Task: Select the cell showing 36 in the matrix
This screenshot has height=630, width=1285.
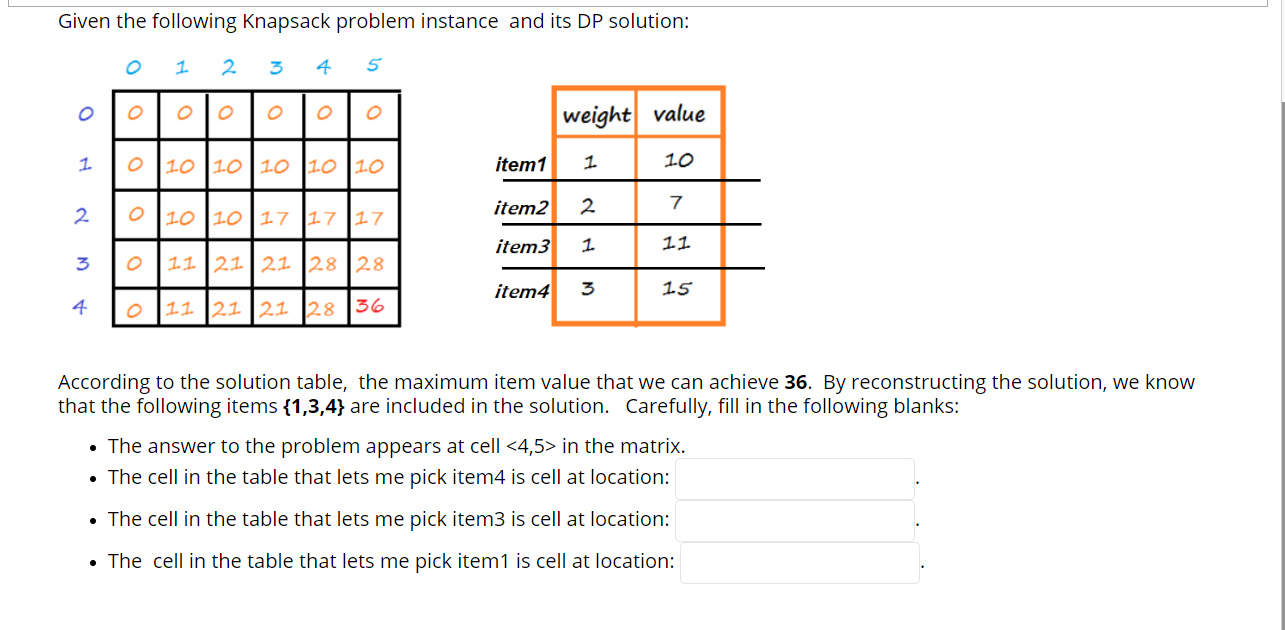Action: click(371, 306)
